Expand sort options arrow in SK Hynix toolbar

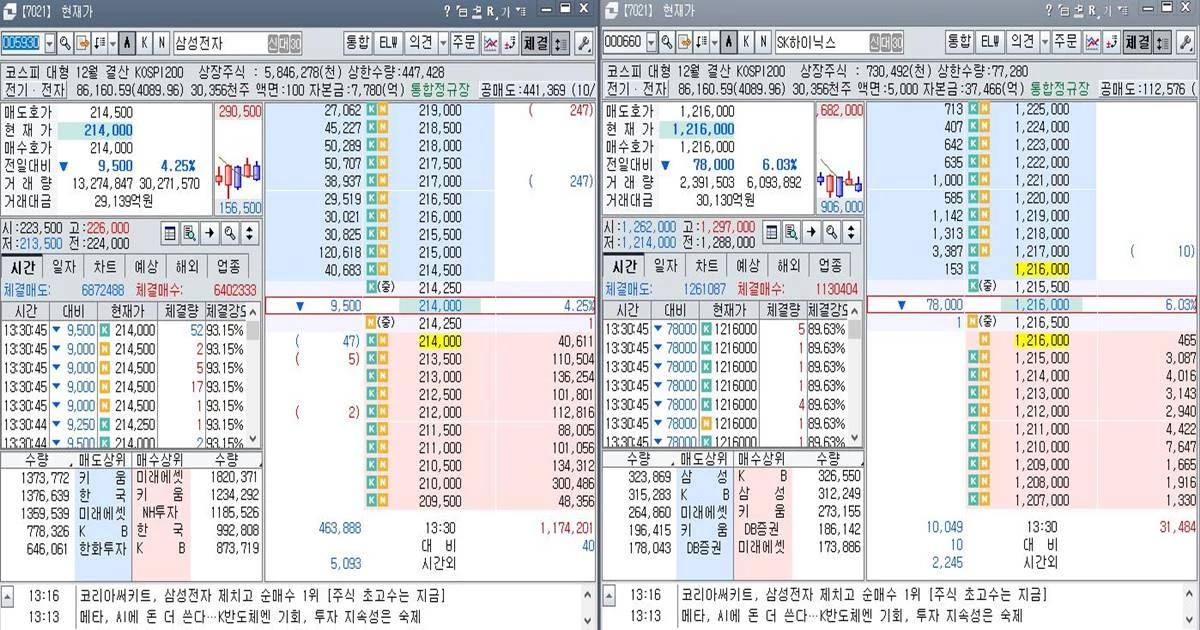click(x=714, y=43)
